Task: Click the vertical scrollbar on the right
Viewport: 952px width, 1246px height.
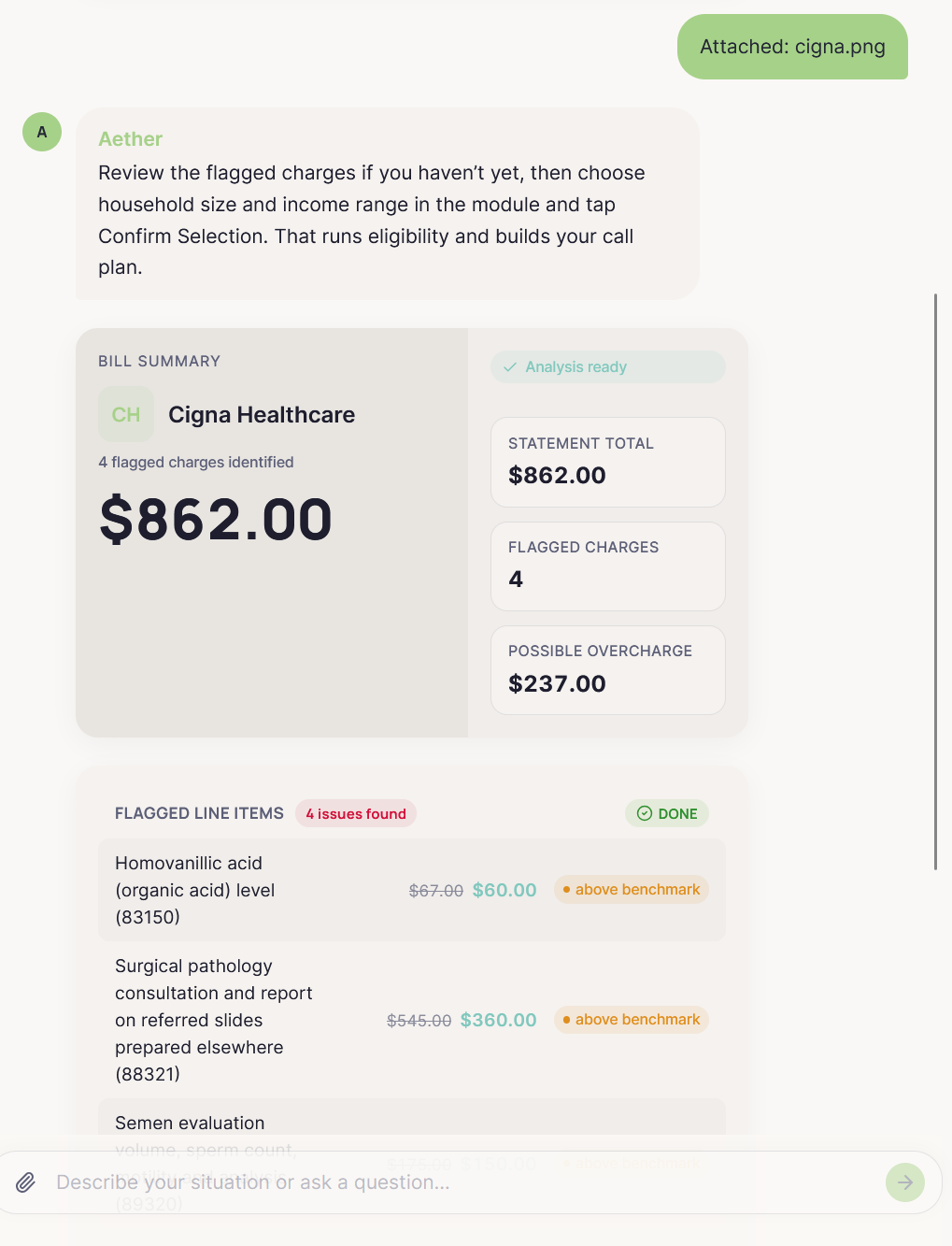Action: click(x=935, y=581)
